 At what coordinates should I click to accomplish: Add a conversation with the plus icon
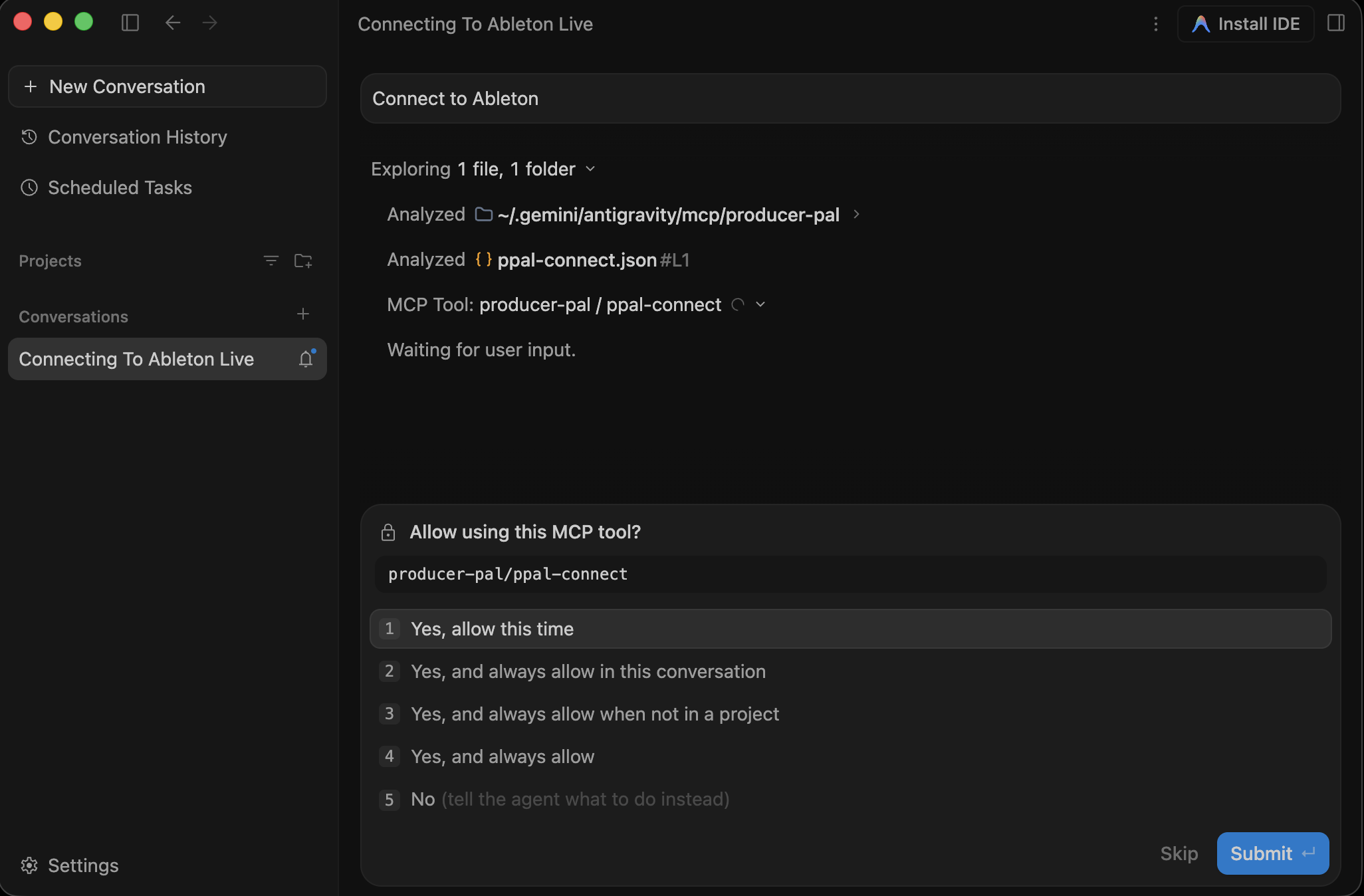point(303,314)
